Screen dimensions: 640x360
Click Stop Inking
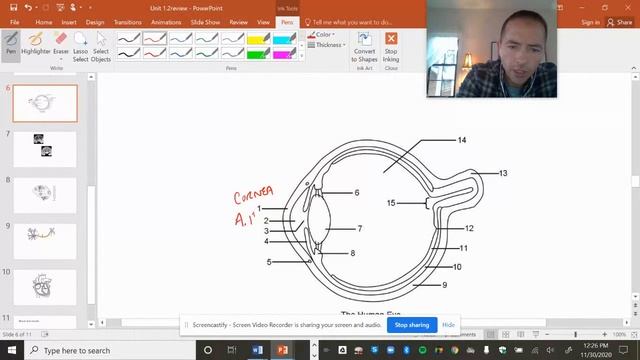pos(391,47)
